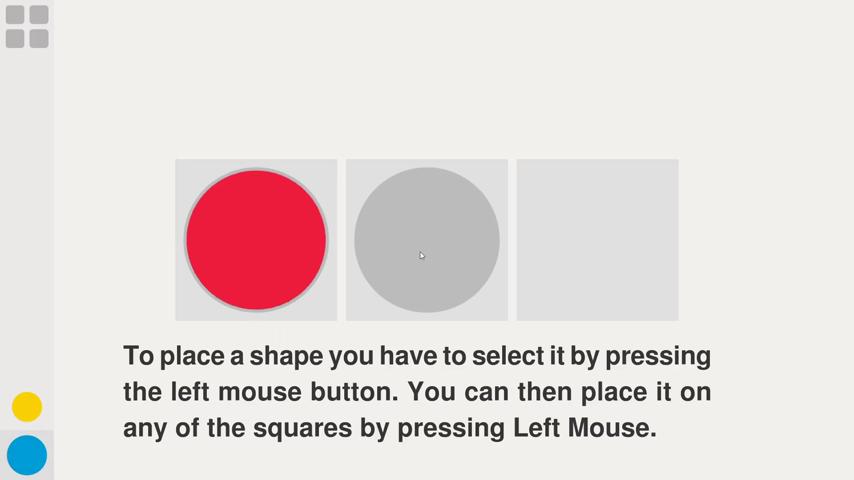Viewport: 854px width, 480px height.
Task: Pick the red circle in the first square
Action: 256,240
